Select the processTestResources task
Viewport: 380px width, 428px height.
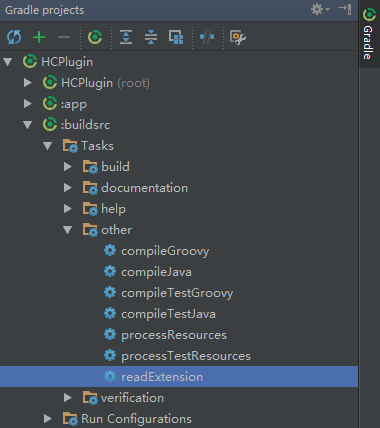(186, 356)
